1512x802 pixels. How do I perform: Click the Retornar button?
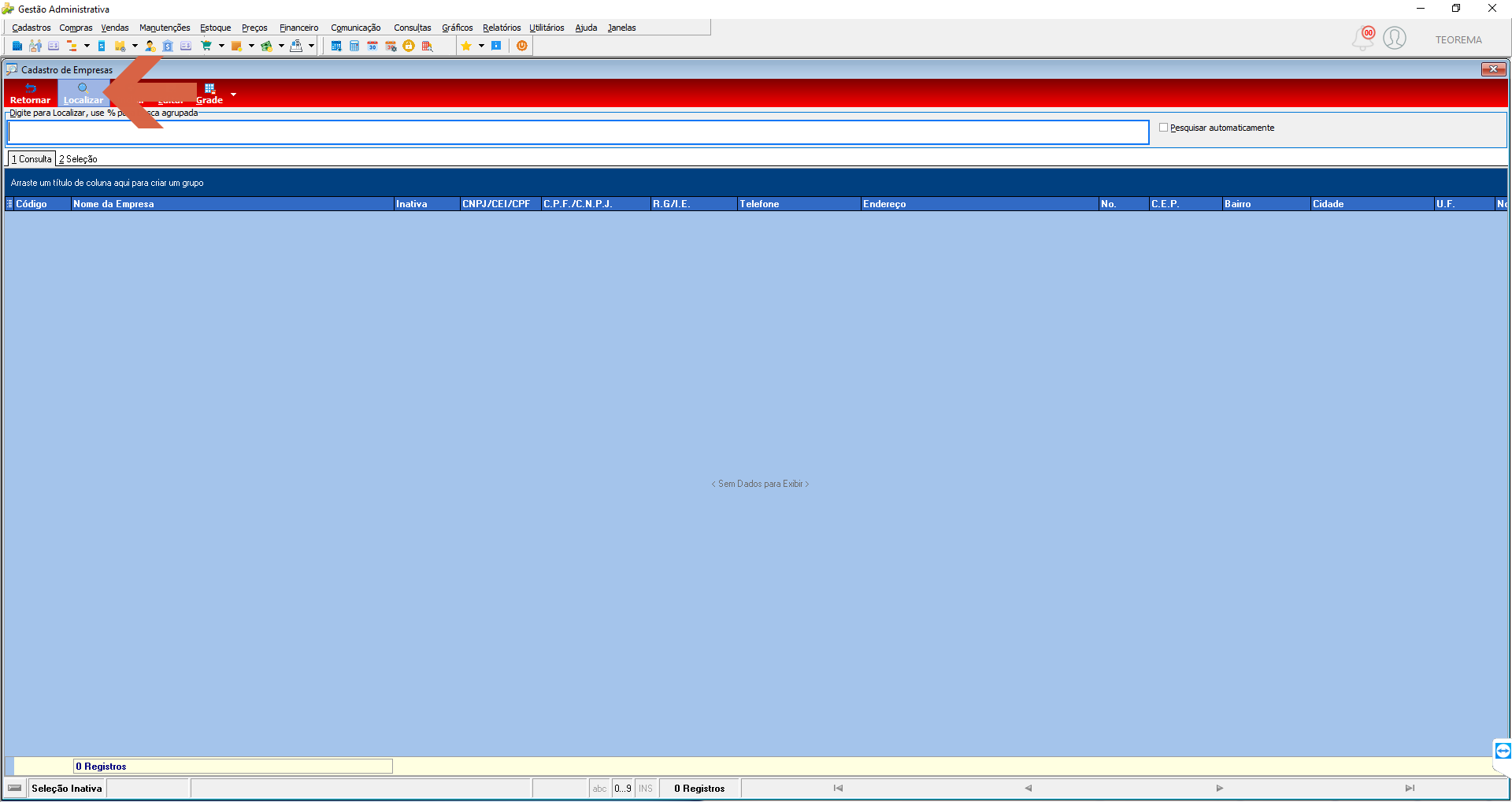[x=30, y=94]
